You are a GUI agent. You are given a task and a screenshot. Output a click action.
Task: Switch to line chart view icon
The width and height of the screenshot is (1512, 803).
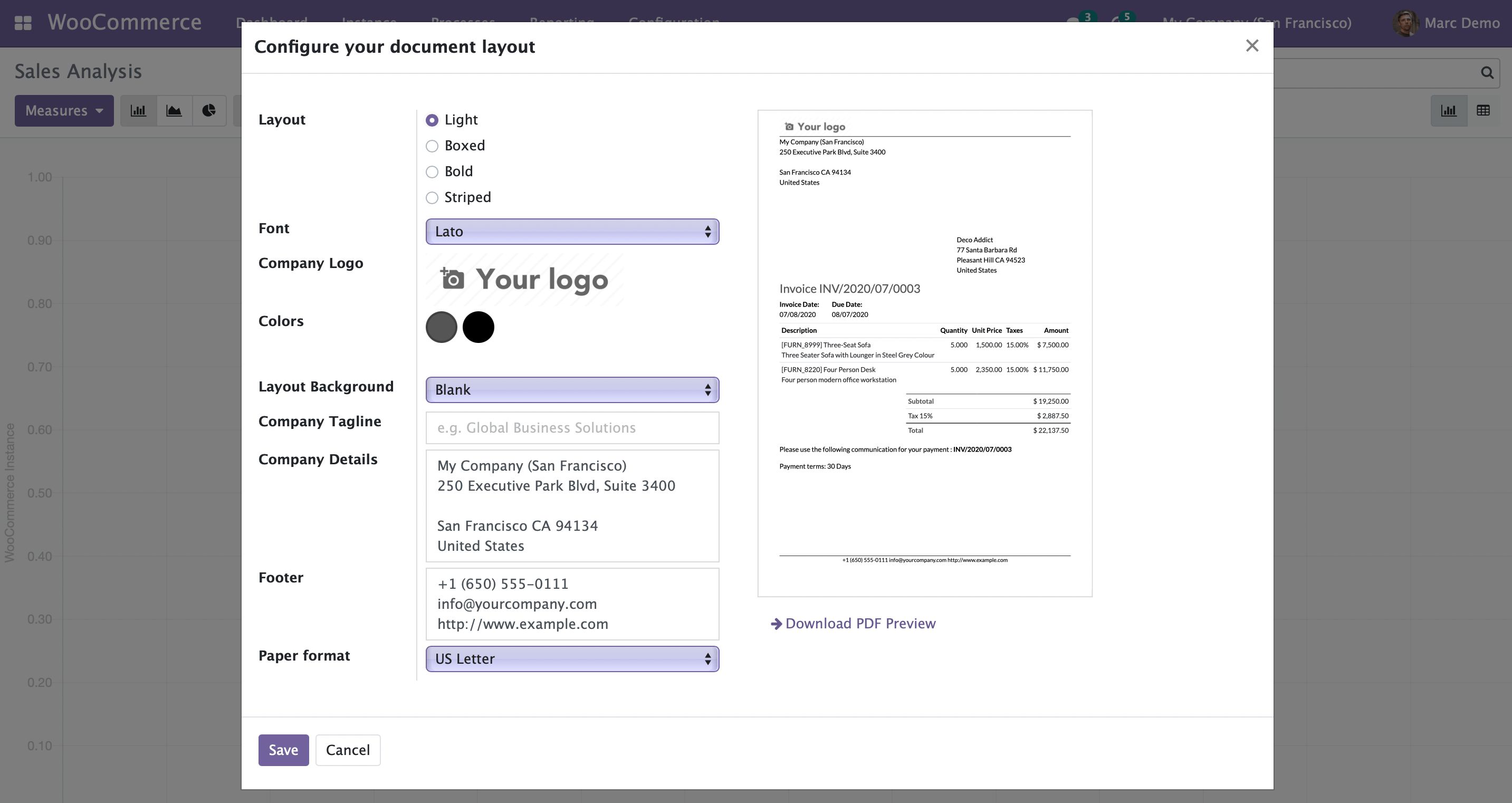point(174,111)
